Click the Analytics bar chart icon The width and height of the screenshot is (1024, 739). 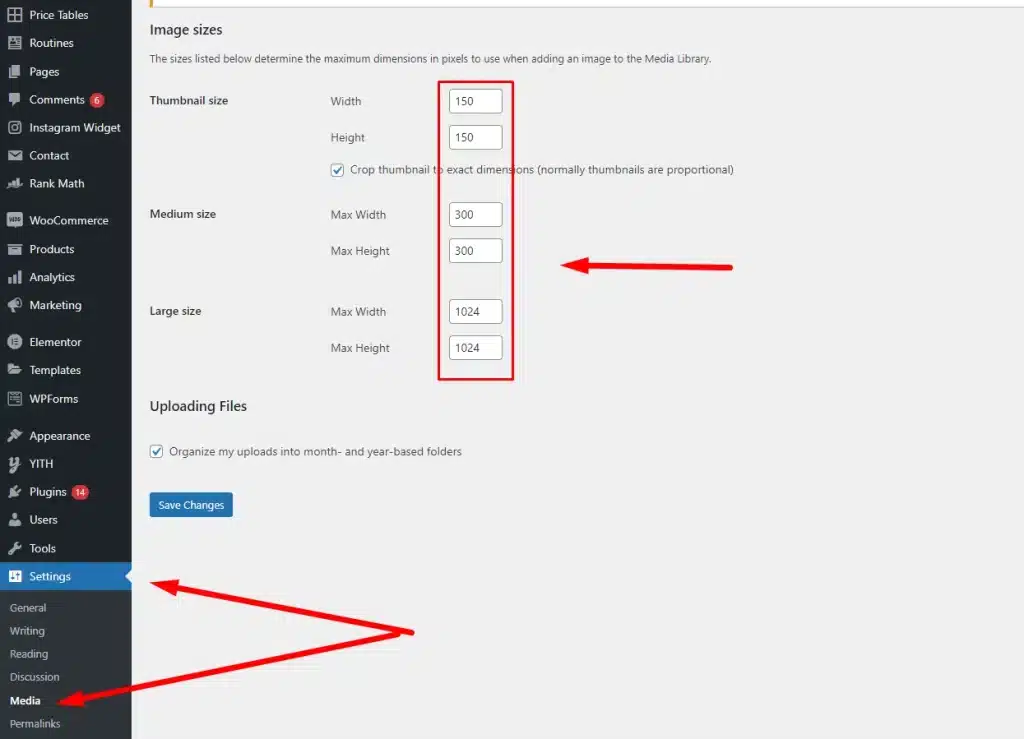(x=14, y=277)
